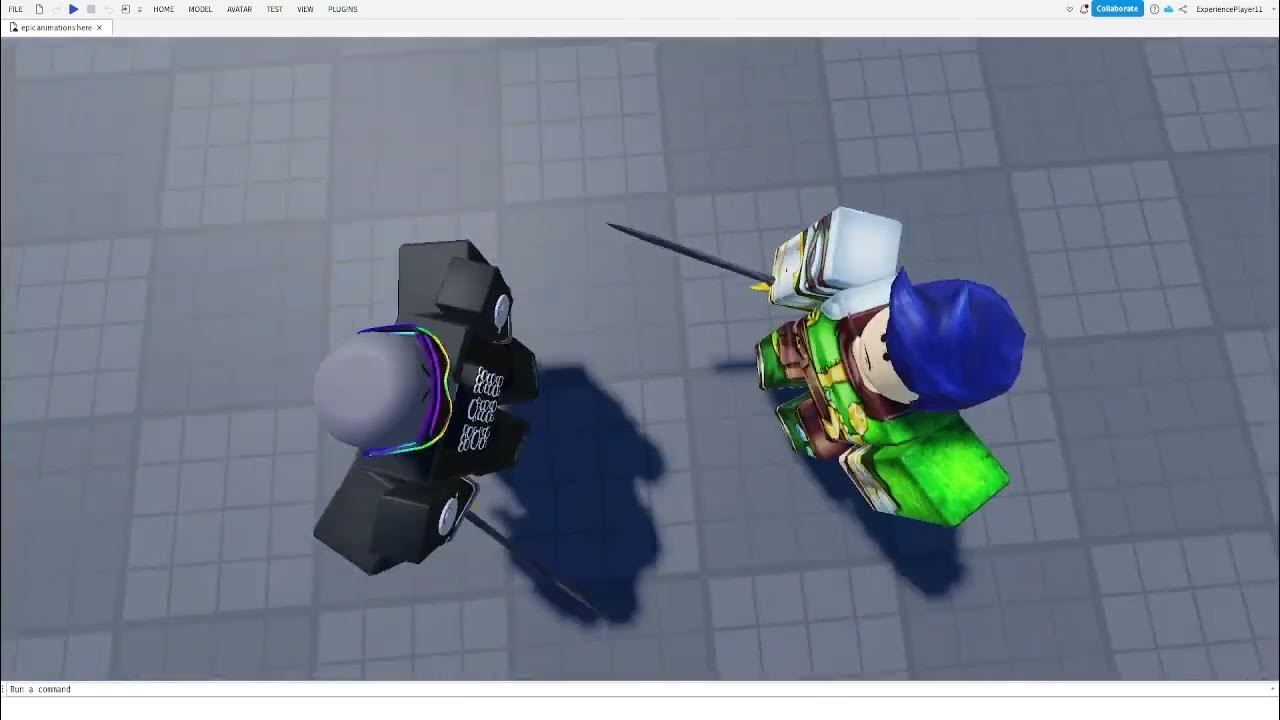The height and width of the screenshot is (720, 1280).
Task: Switch to the VIEW ribbon tab
Action: click(x=305, y=9)
